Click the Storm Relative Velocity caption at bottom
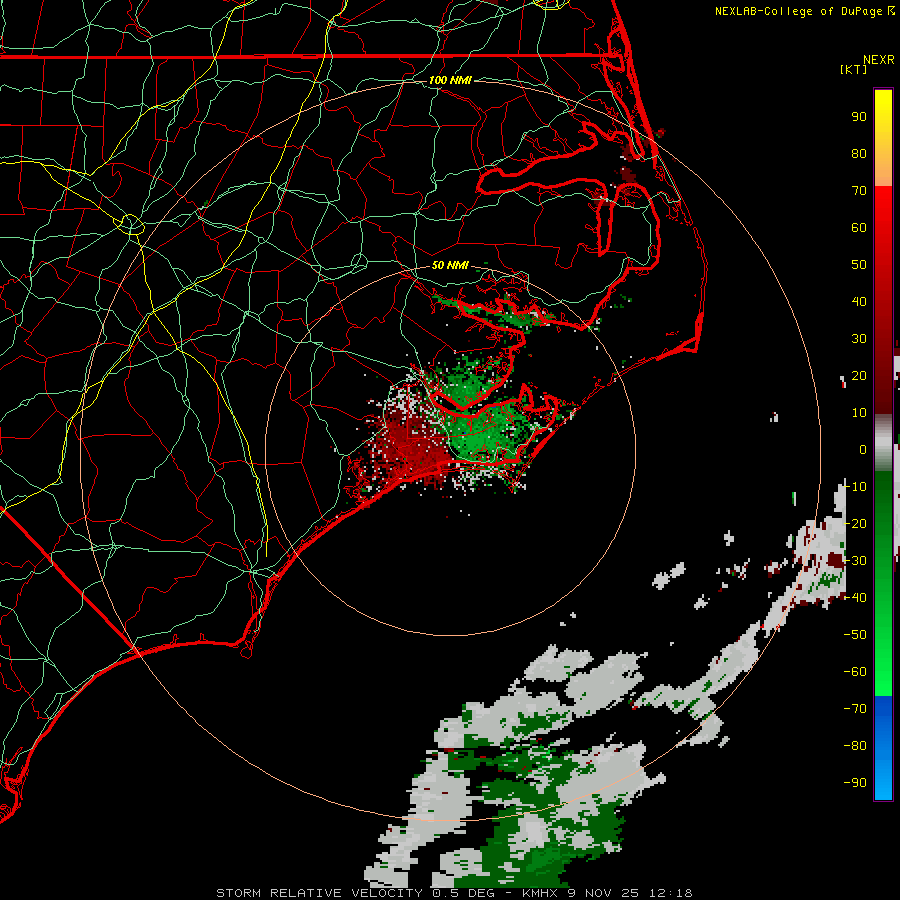Viewport: 900px width, 900px height. tap(454, 893)
